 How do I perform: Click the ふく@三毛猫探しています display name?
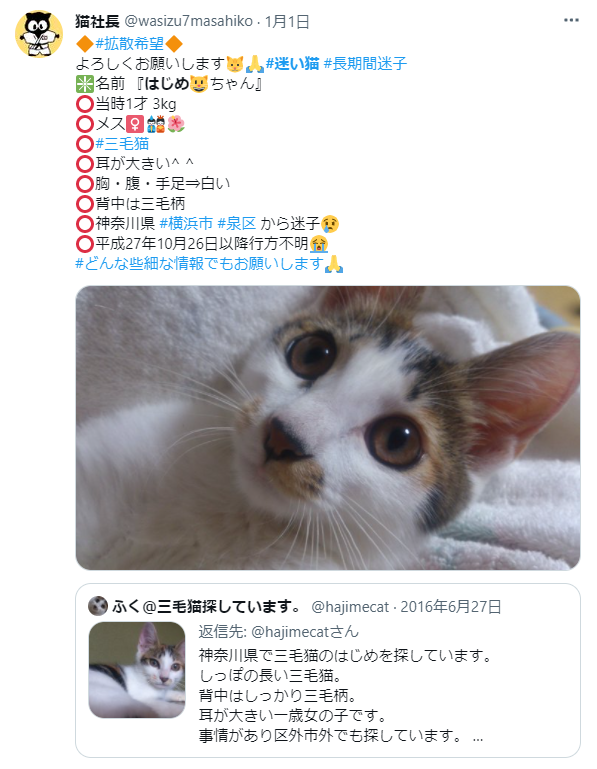click(x=208, y=607)
